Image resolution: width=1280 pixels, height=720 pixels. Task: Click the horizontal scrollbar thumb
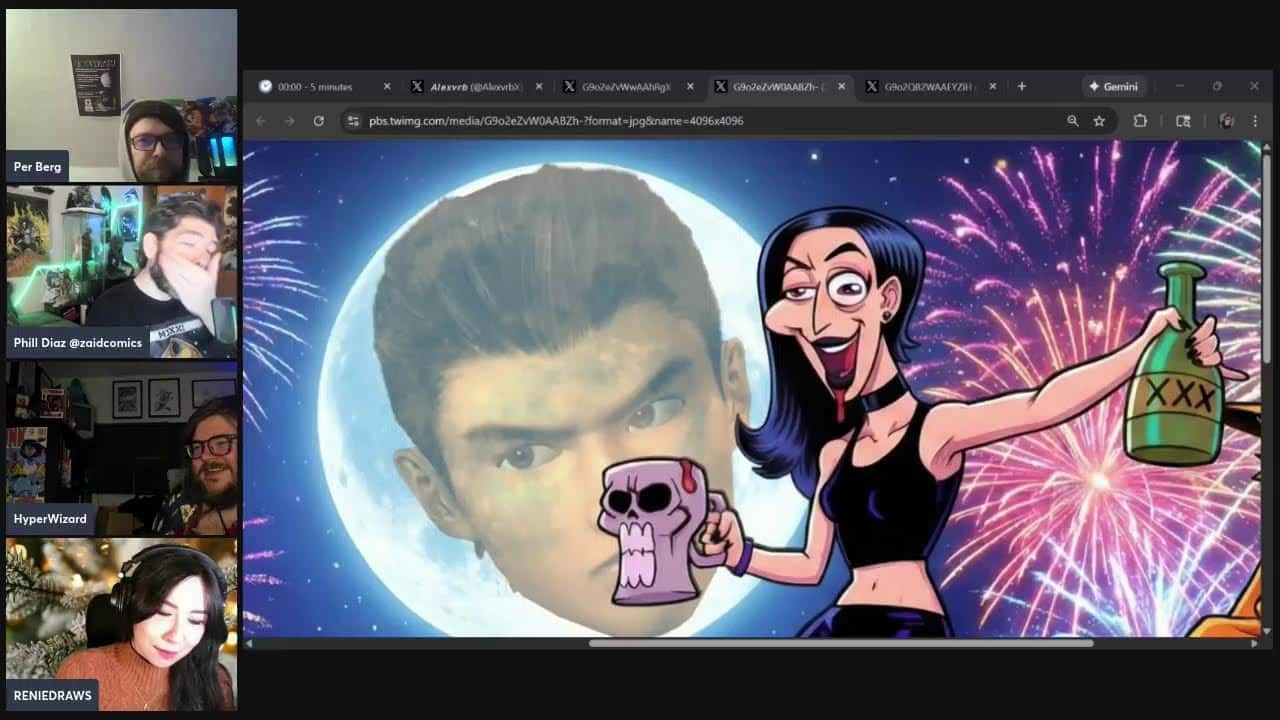pos(840,643)
